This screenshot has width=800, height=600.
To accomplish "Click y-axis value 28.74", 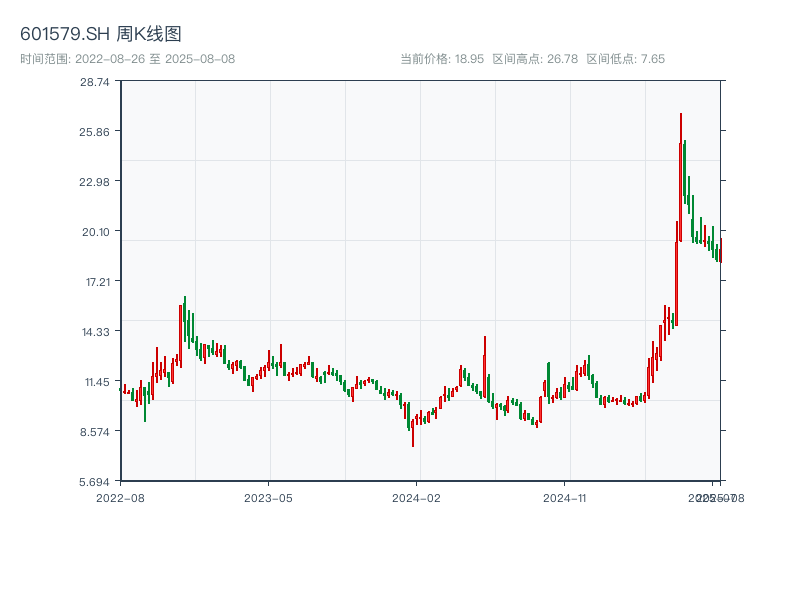I will [x=94, y=82].
